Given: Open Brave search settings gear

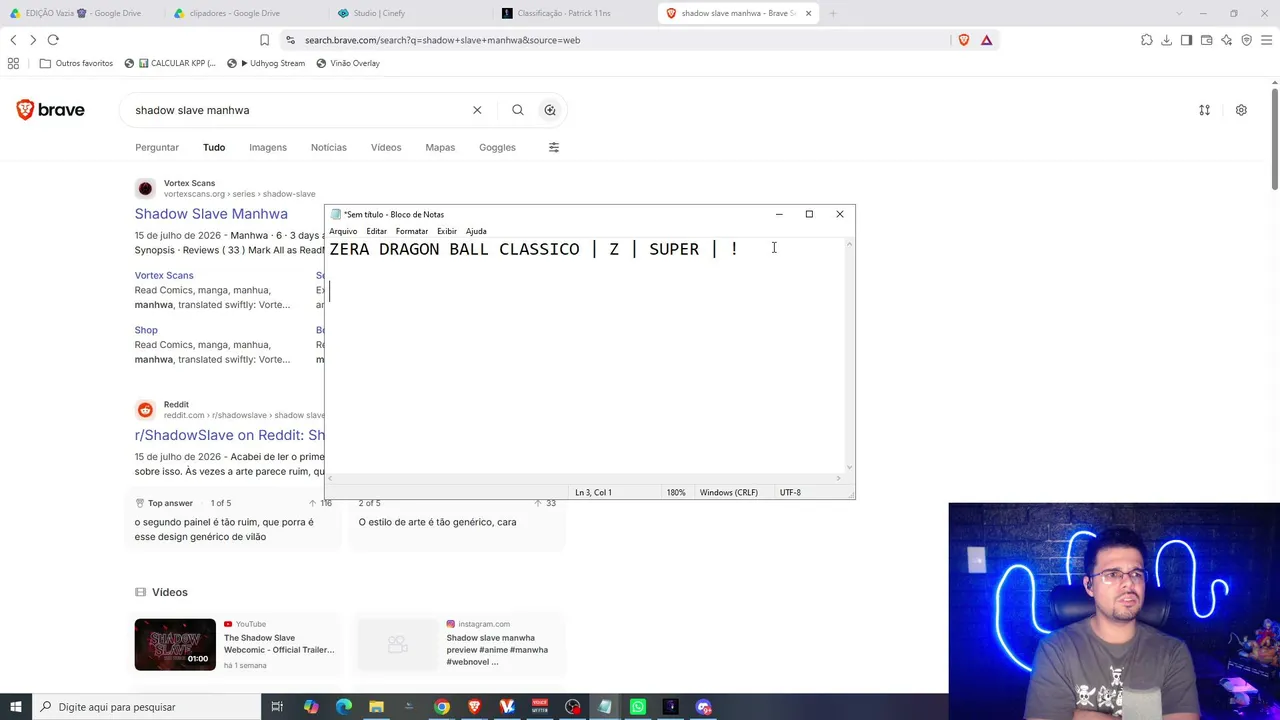Looking at the screenshot, I should [x=1241, y=110].
